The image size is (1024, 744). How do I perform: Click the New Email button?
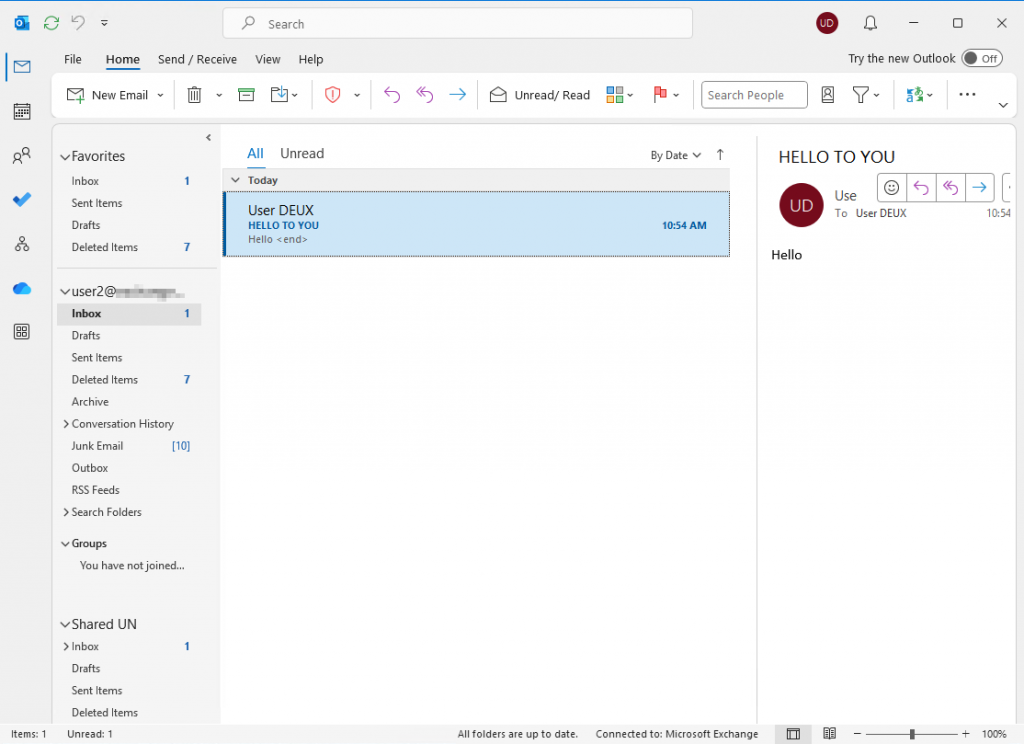click(x=107, y=94)
